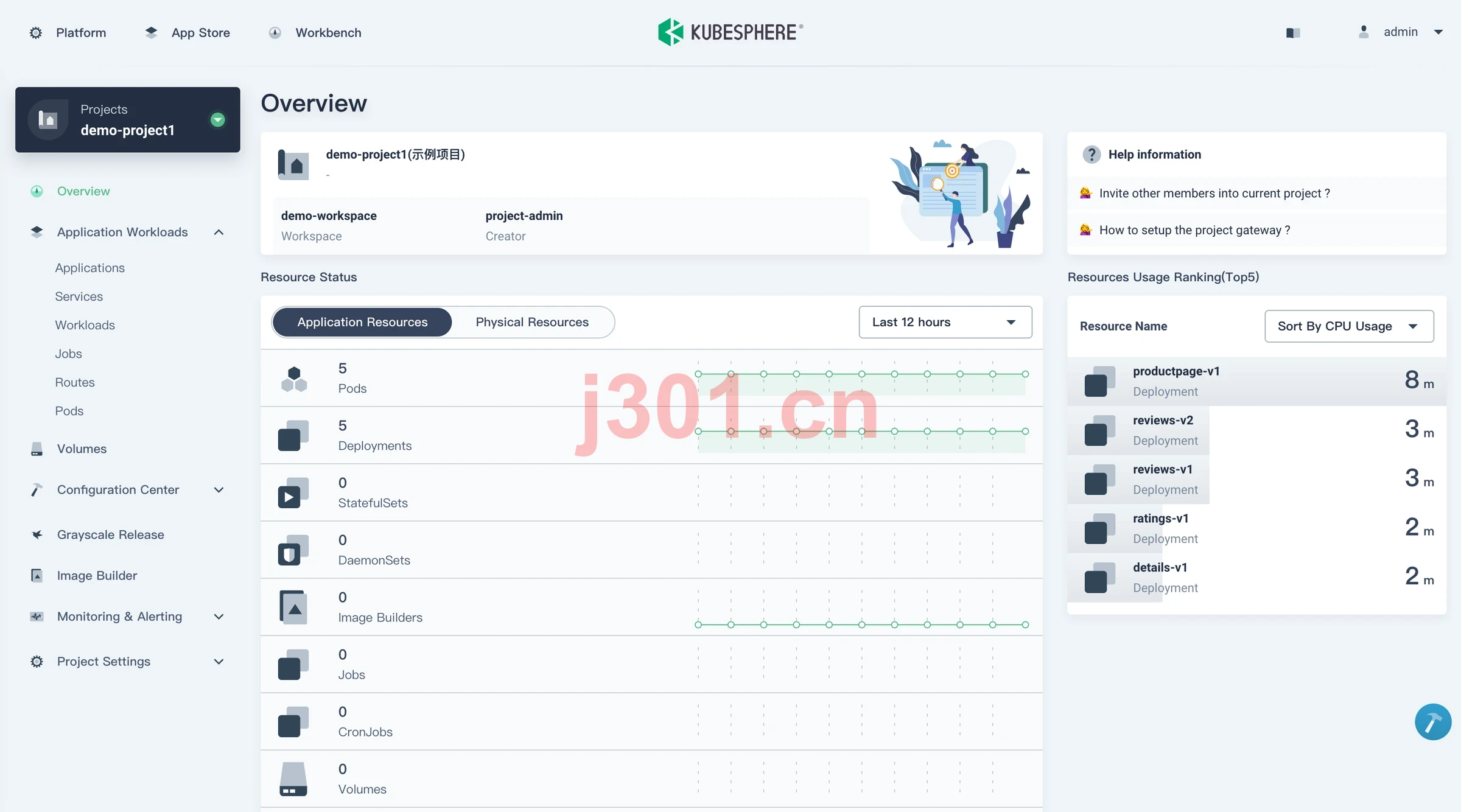Open Applications in the sidebar
Screen dimensions: 1461x812
click(89, 268)
